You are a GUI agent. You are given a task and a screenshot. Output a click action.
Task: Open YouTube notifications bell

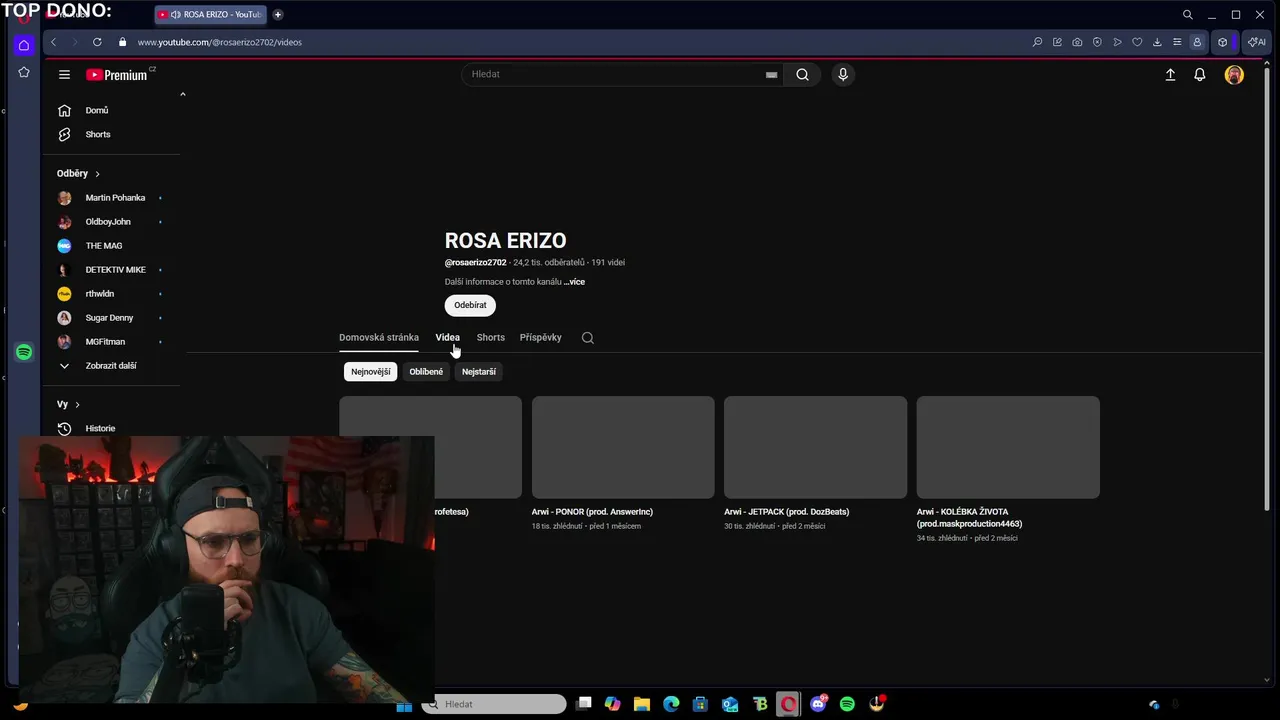1199,74
